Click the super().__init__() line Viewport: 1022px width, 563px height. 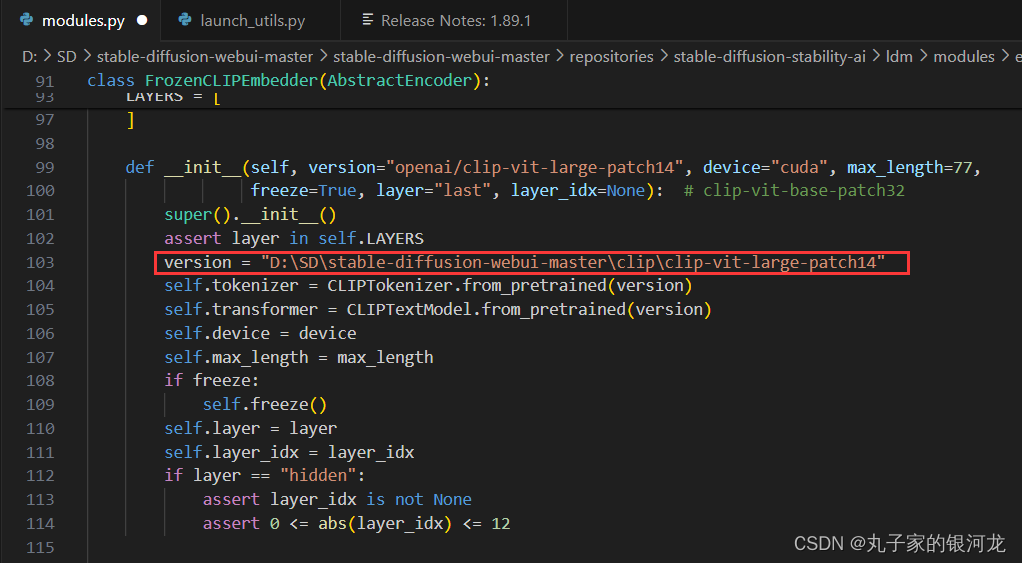coord(250,215)
